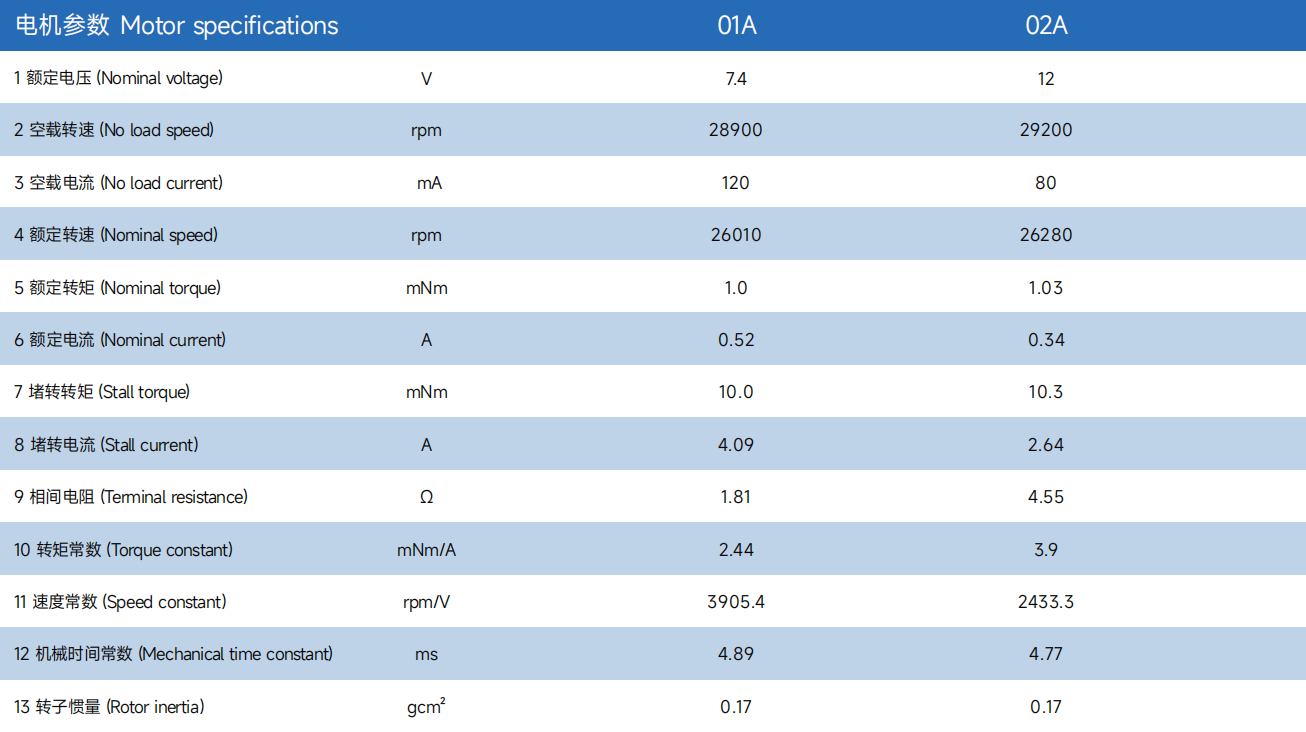Image resolution: width=1306 pixels, height=732 pixels.
Task: Select the gcm² unit text
Action: click(x=426, y=707)
